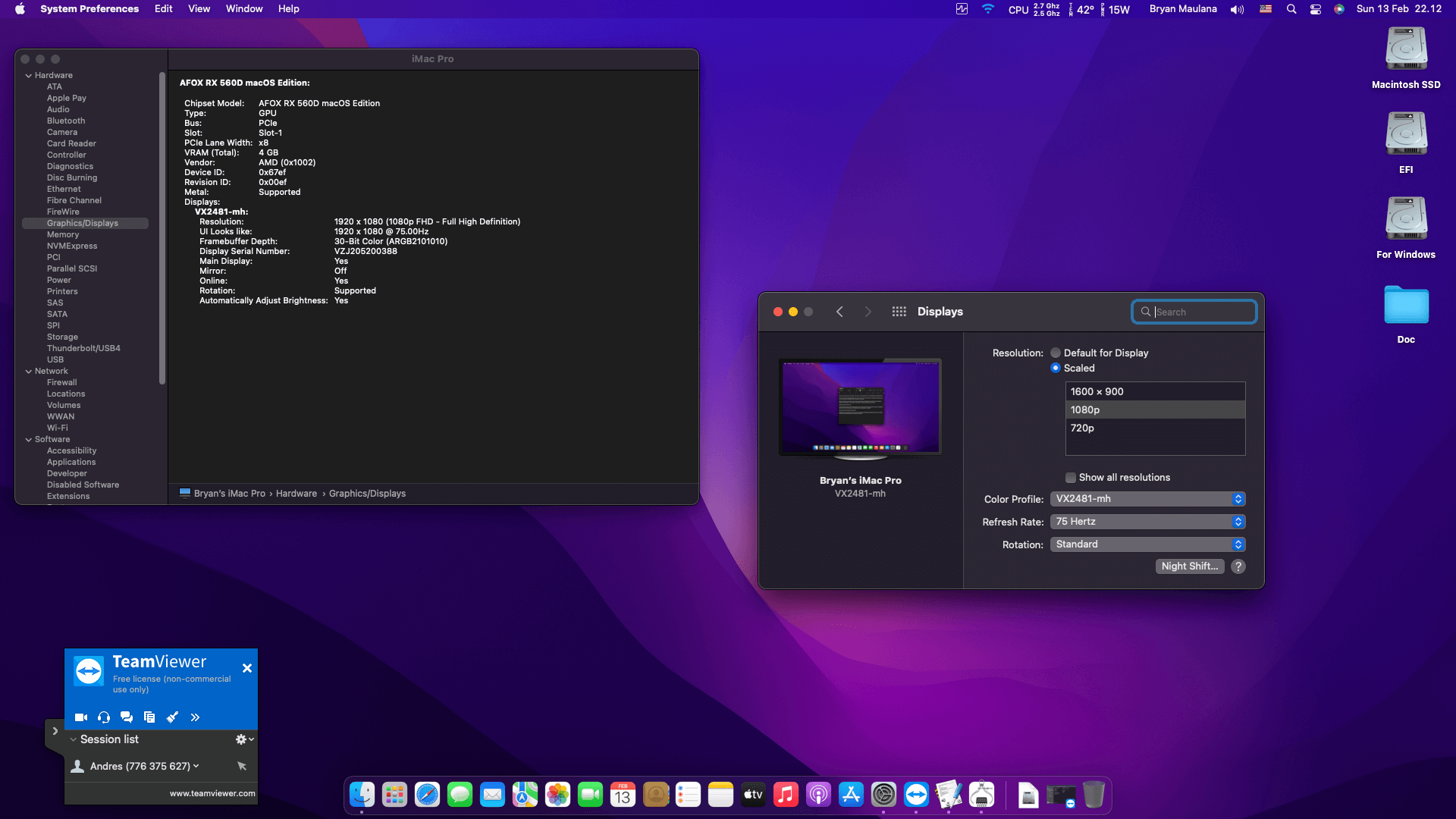Viewport: 1456px width, 819px height.
Task: Open Control Center in menu bar
Action: click(x=1316, y=9)
